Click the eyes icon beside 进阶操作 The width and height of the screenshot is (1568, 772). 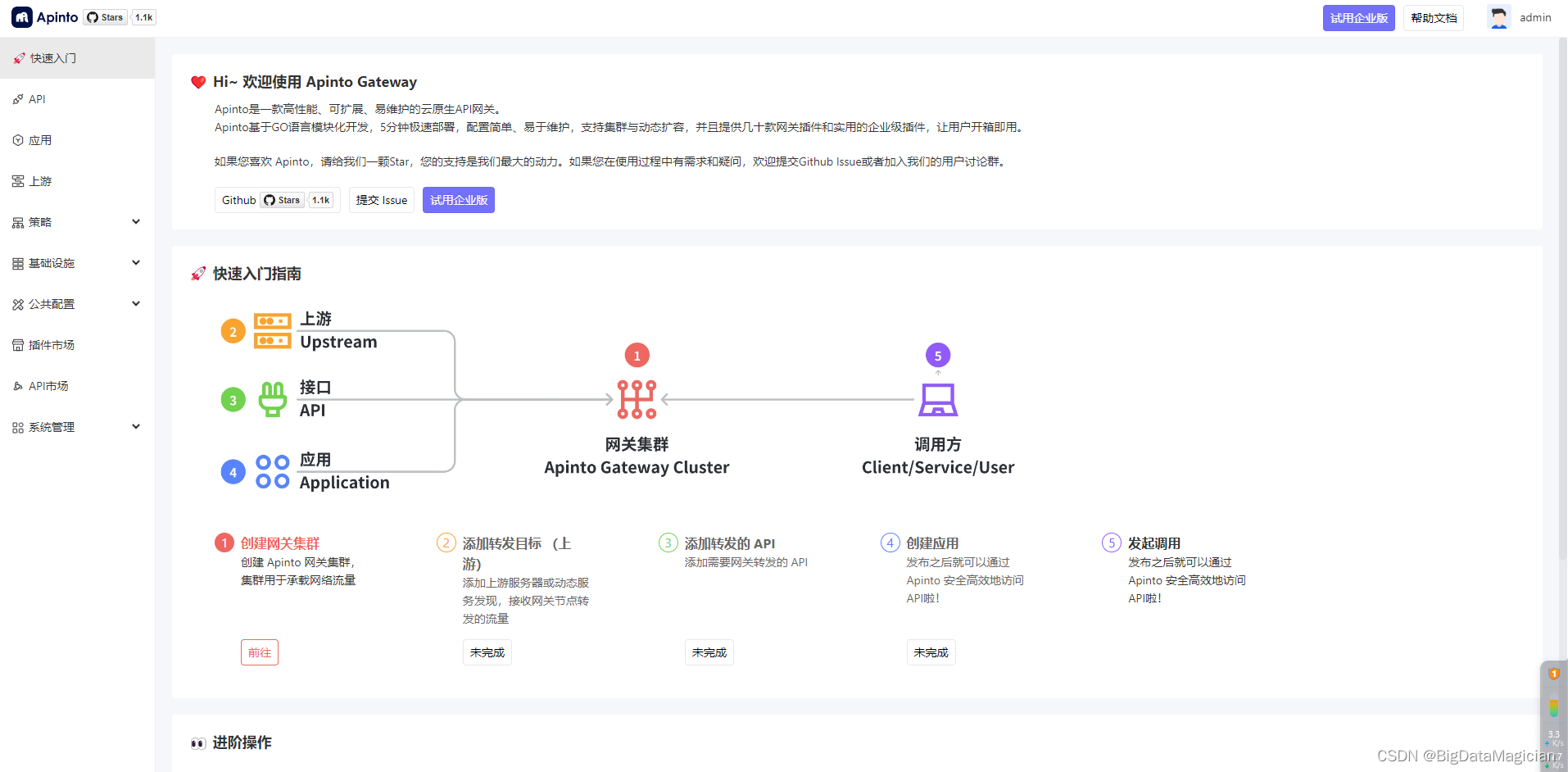pyautogui.click(x=198, y=743)
